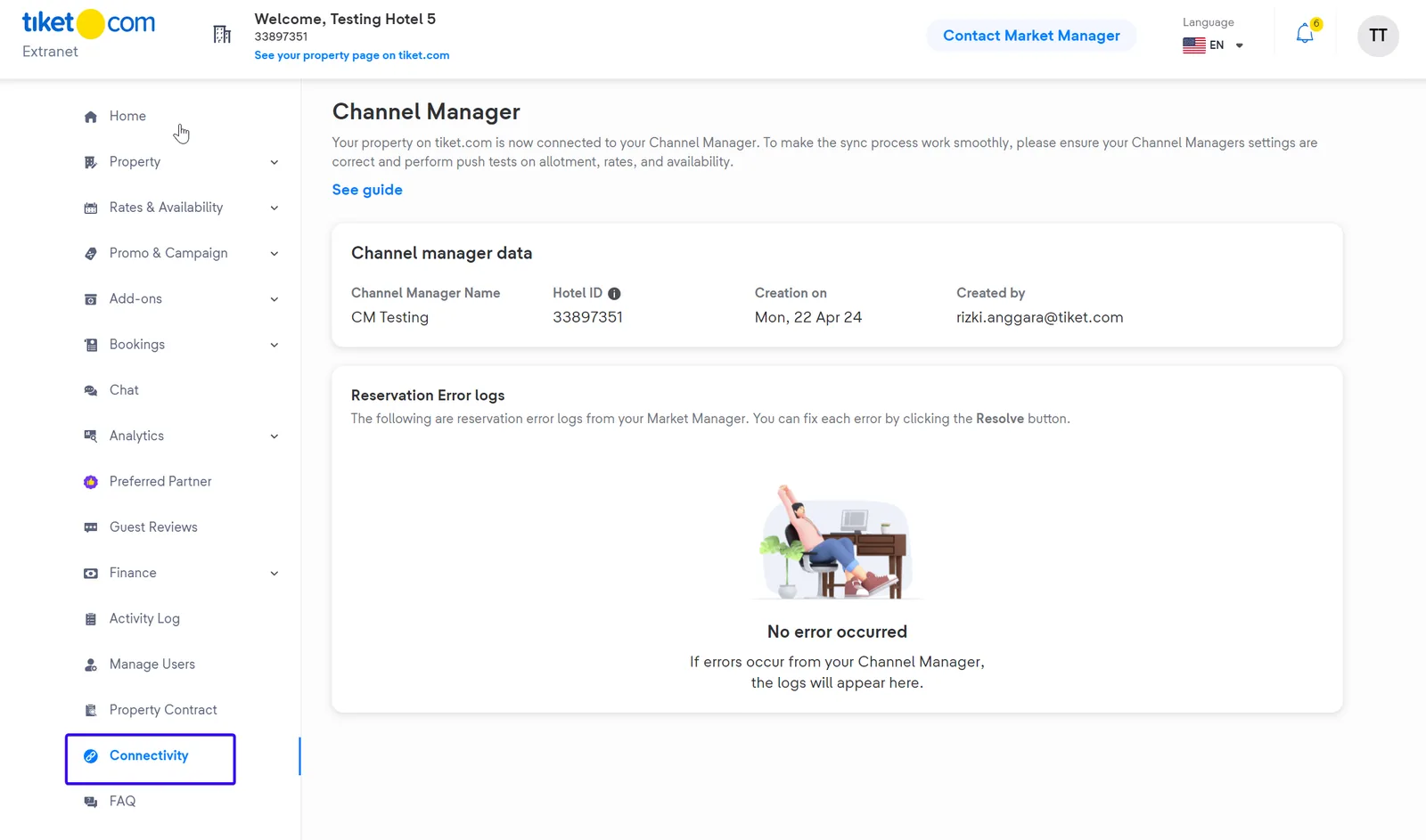Image resolution: width=1426 pixels, height=840 pixels.
Task: Expand the Property menu chevron
Action: (275, 162)
